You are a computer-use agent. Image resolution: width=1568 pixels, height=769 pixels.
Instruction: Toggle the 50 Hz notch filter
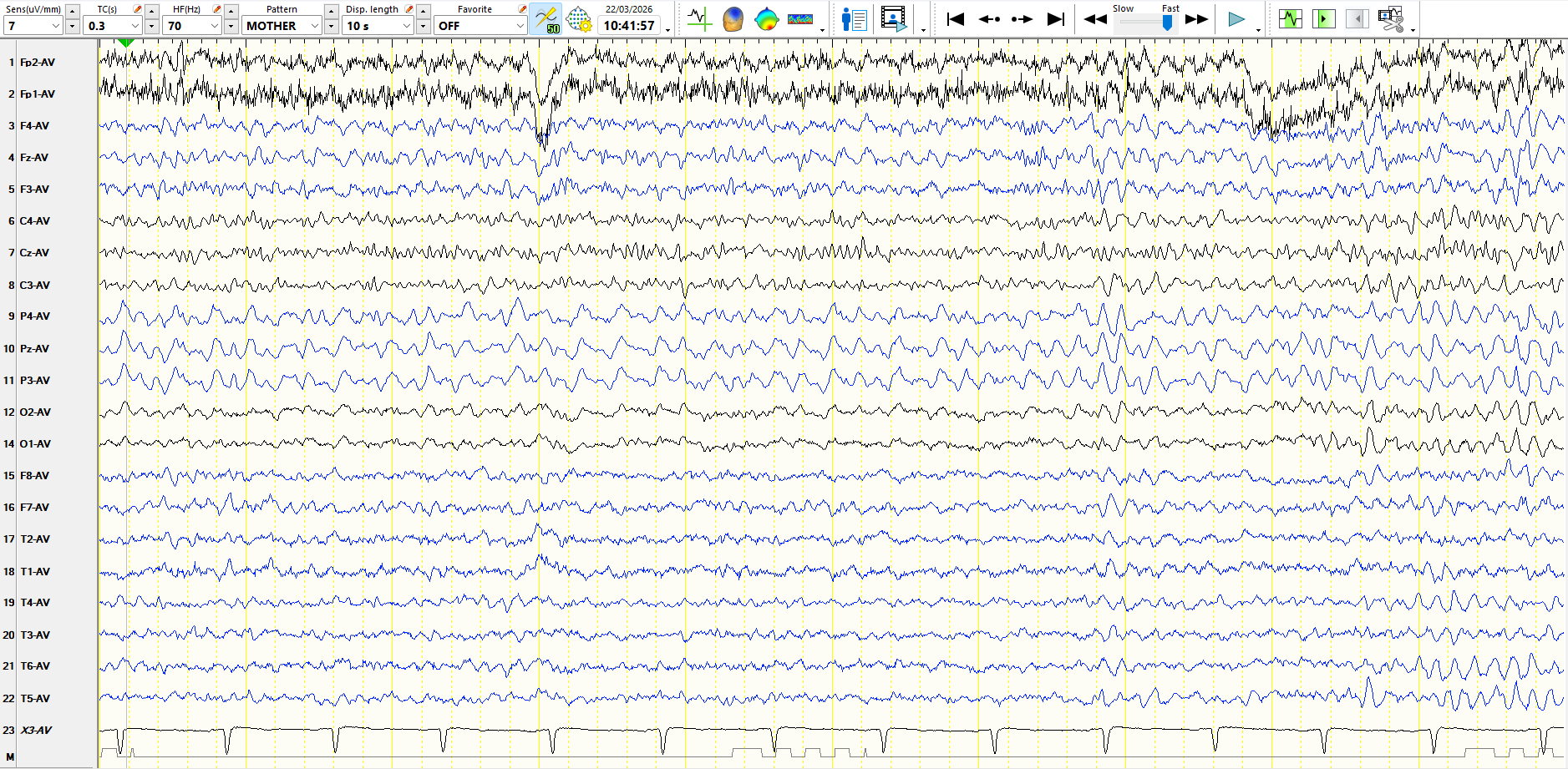pos(546,19)
